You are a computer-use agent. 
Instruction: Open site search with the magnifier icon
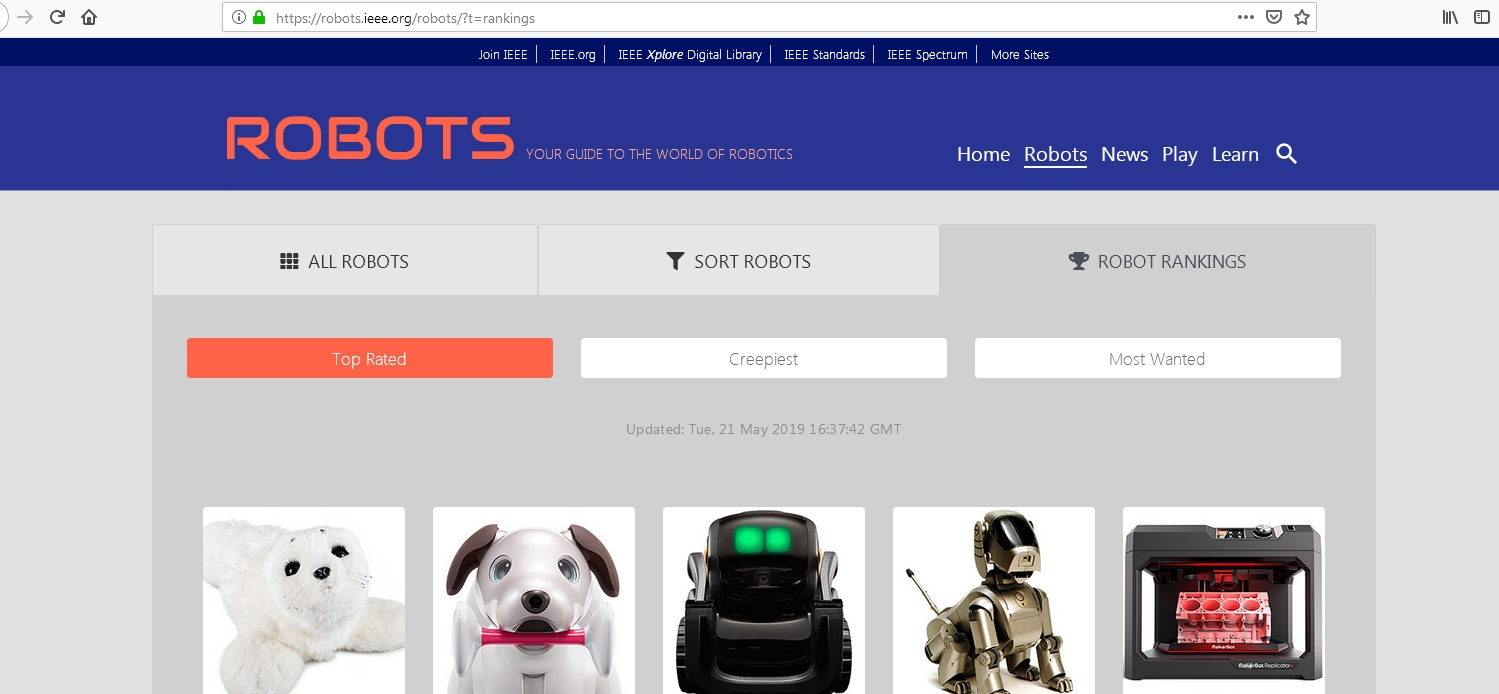(x=1287, y=154)
